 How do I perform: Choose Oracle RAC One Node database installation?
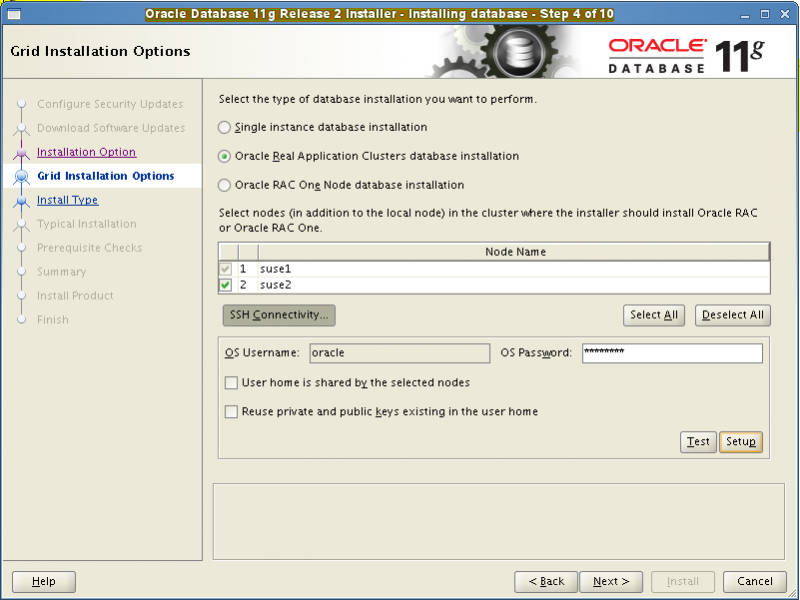[x=225, y=185]
